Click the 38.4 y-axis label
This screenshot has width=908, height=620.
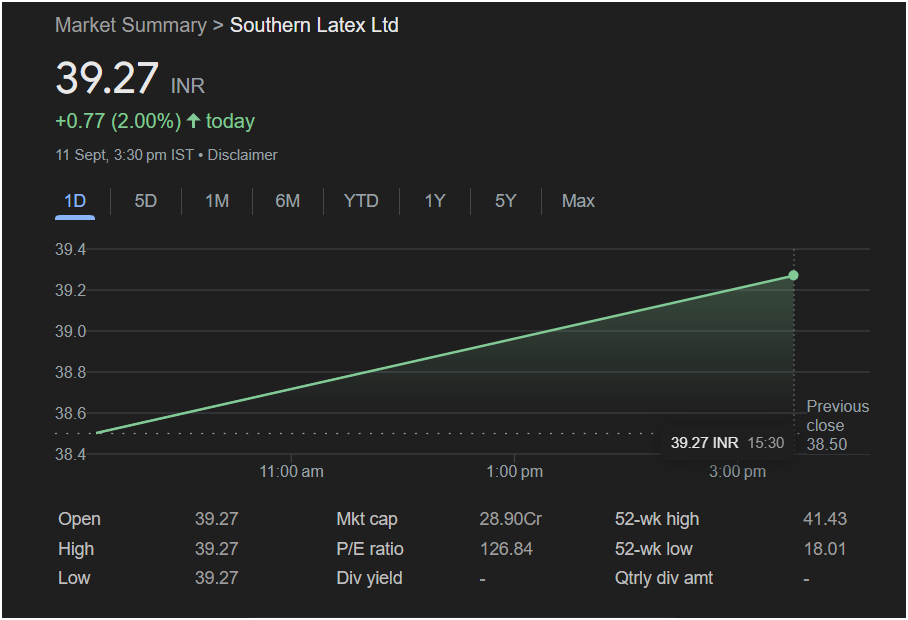click(x=71, y=454)
